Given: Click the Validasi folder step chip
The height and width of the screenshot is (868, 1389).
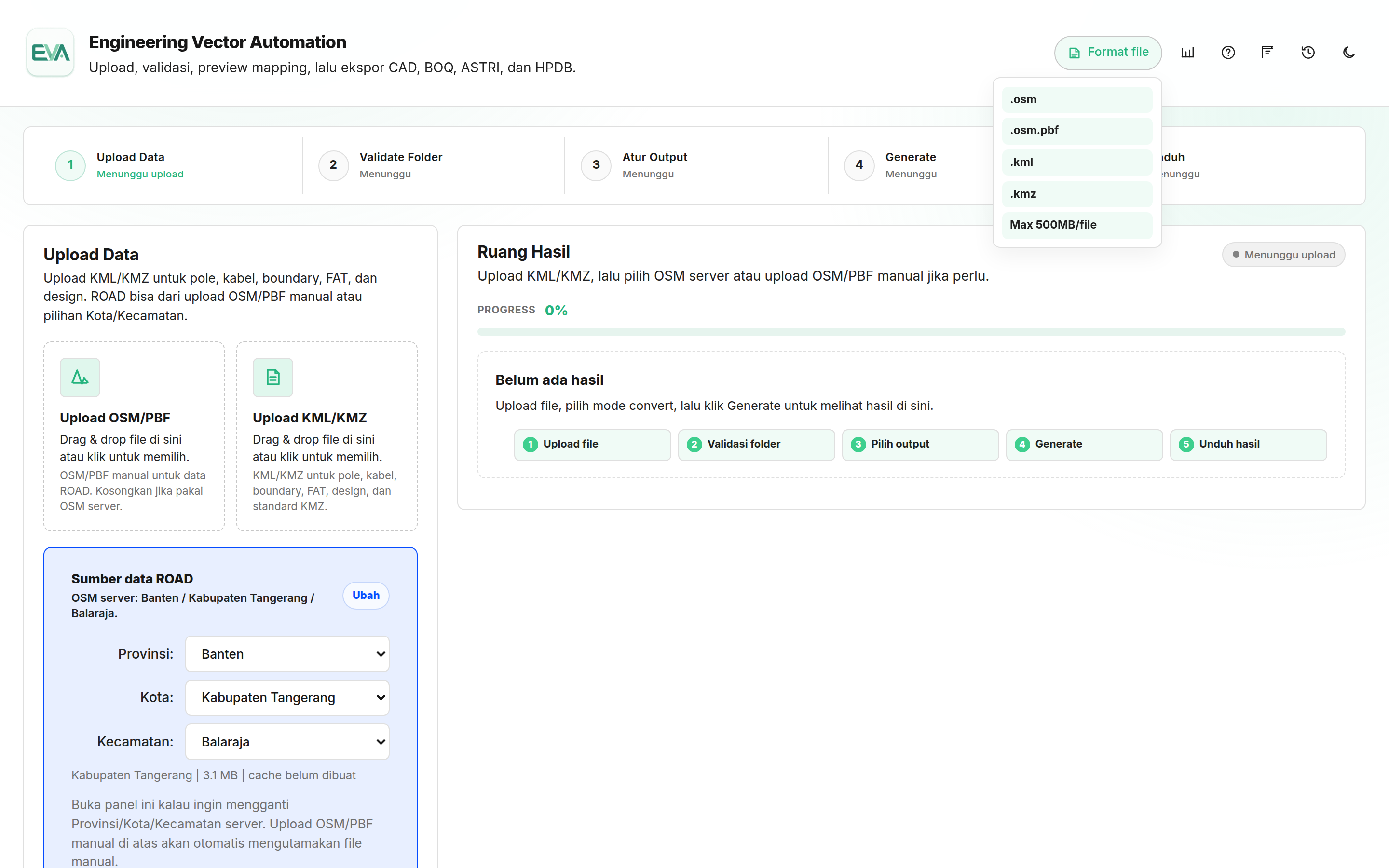Looking at the screenshot, I should [756, 444].
